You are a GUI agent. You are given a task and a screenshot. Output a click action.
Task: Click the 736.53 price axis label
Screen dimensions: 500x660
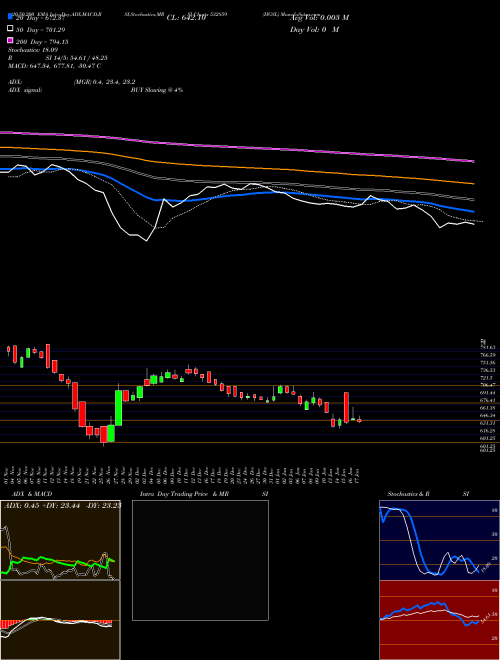pyautogui.click(x=487, y=370)
